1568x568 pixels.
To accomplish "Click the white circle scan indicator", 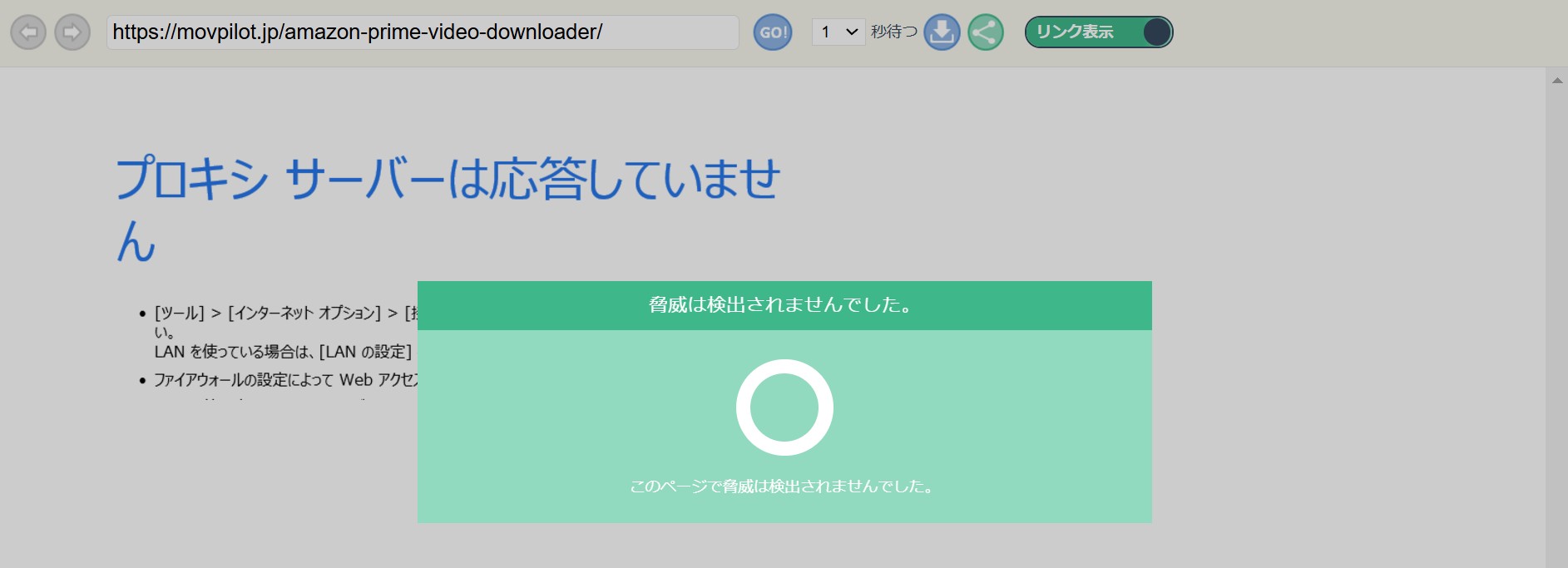I will tap(784, 407).
